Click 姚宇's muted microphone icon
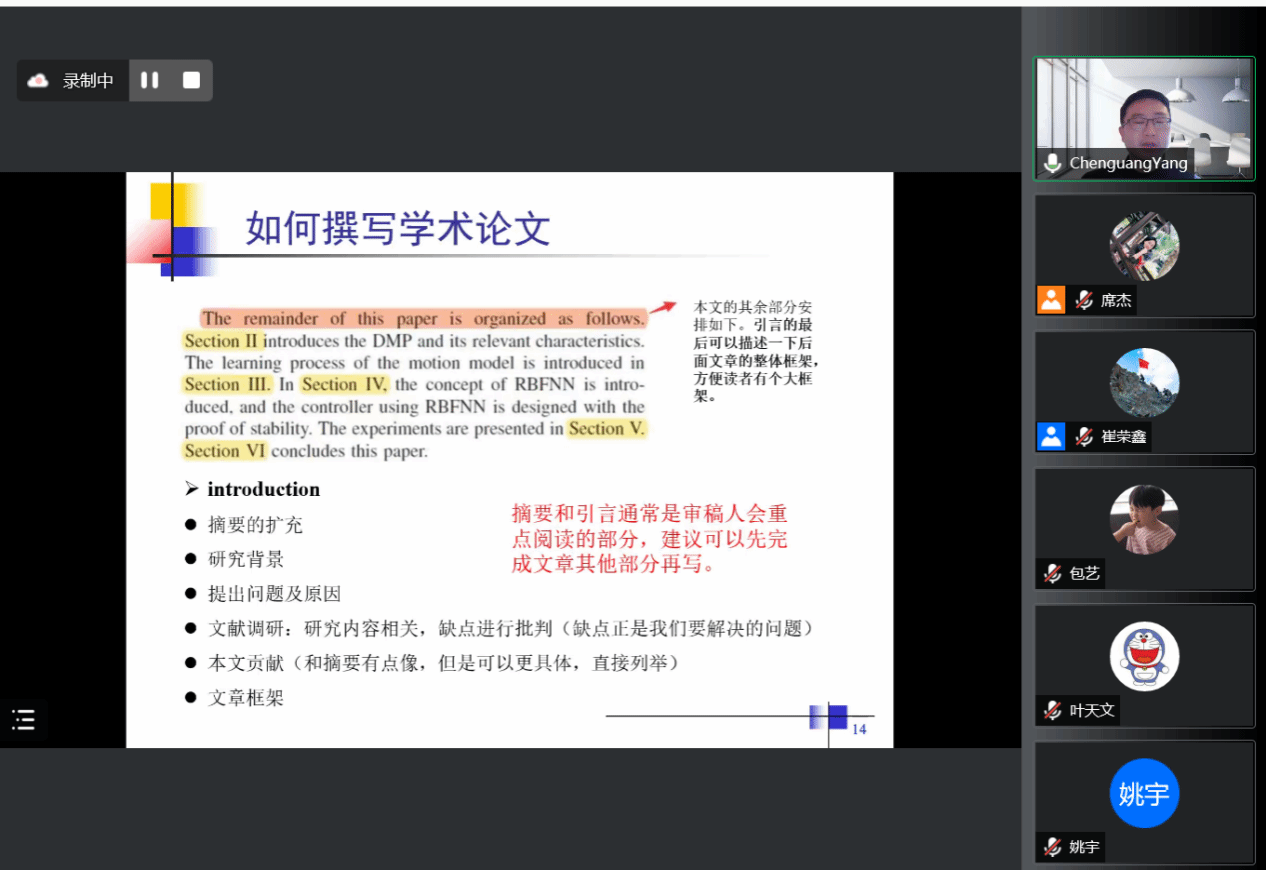The image size is (1266, 870). pos(1052,847)
